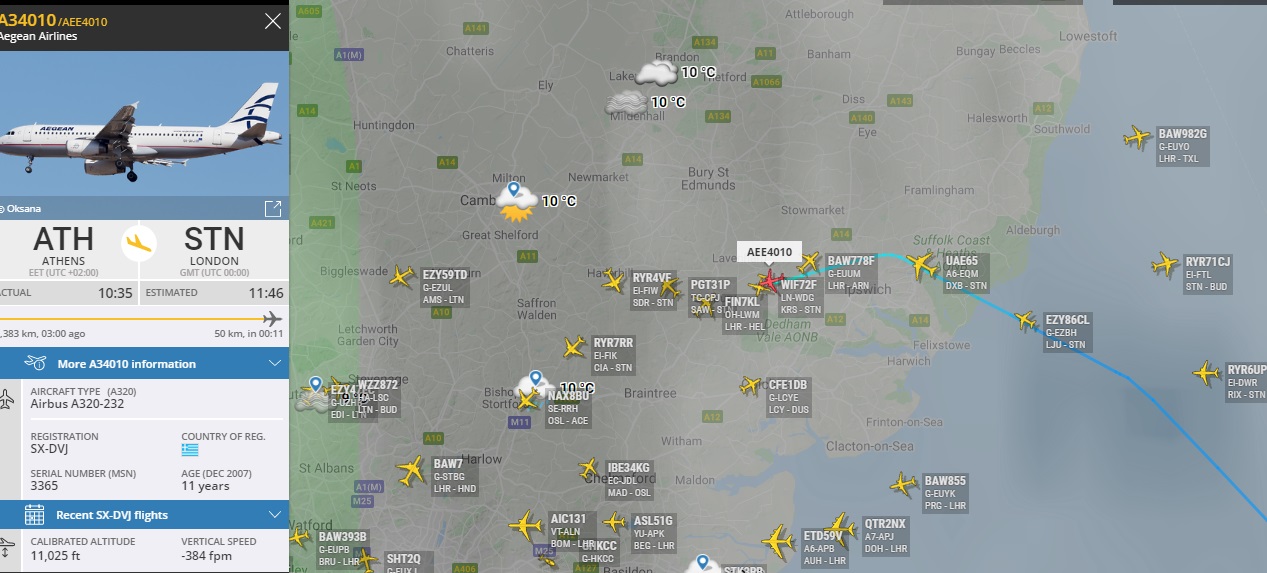The width and height of the screenshot is (1267, 573).
Task: Select the UAE65 Emirates aircraft icon
Action: [922, 266]
